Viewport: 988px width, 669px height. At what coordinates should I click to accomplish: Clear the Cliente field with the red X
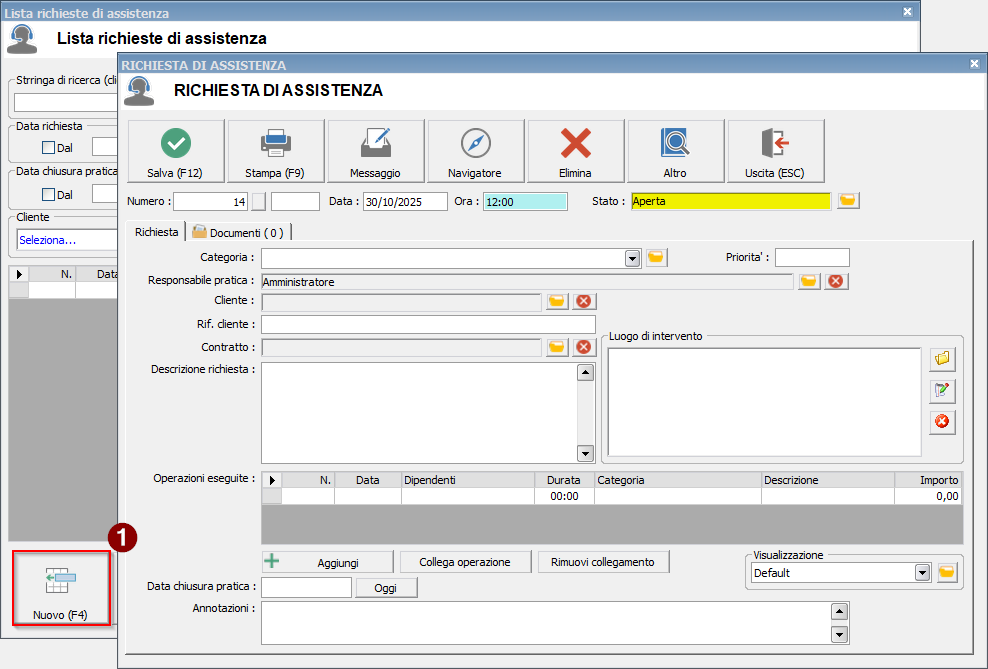(x=584, y=301)
